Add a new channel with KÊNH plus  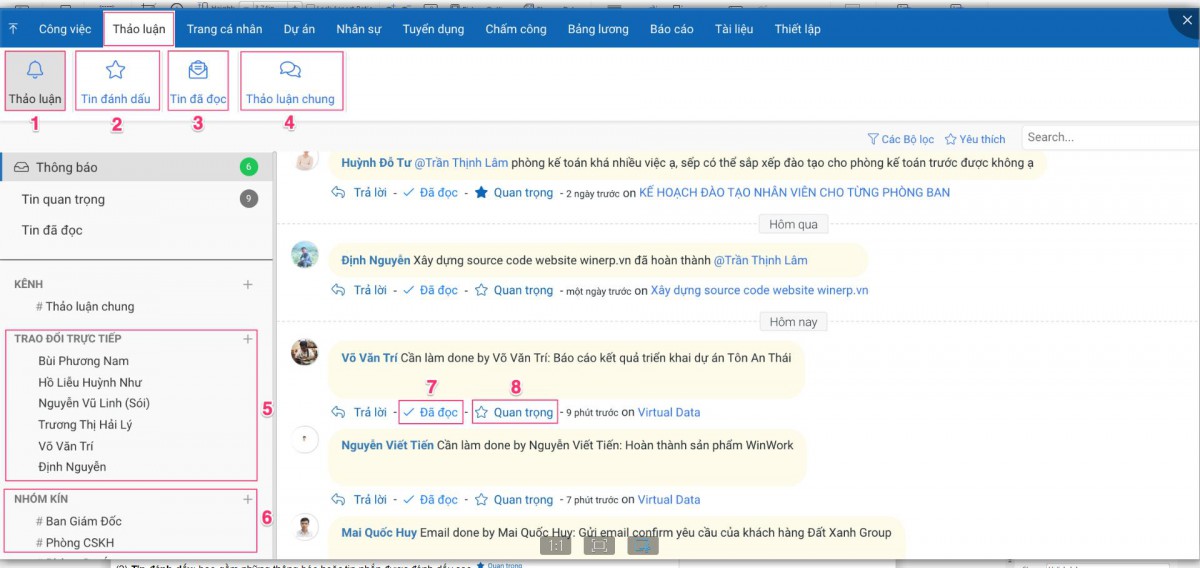248,284
